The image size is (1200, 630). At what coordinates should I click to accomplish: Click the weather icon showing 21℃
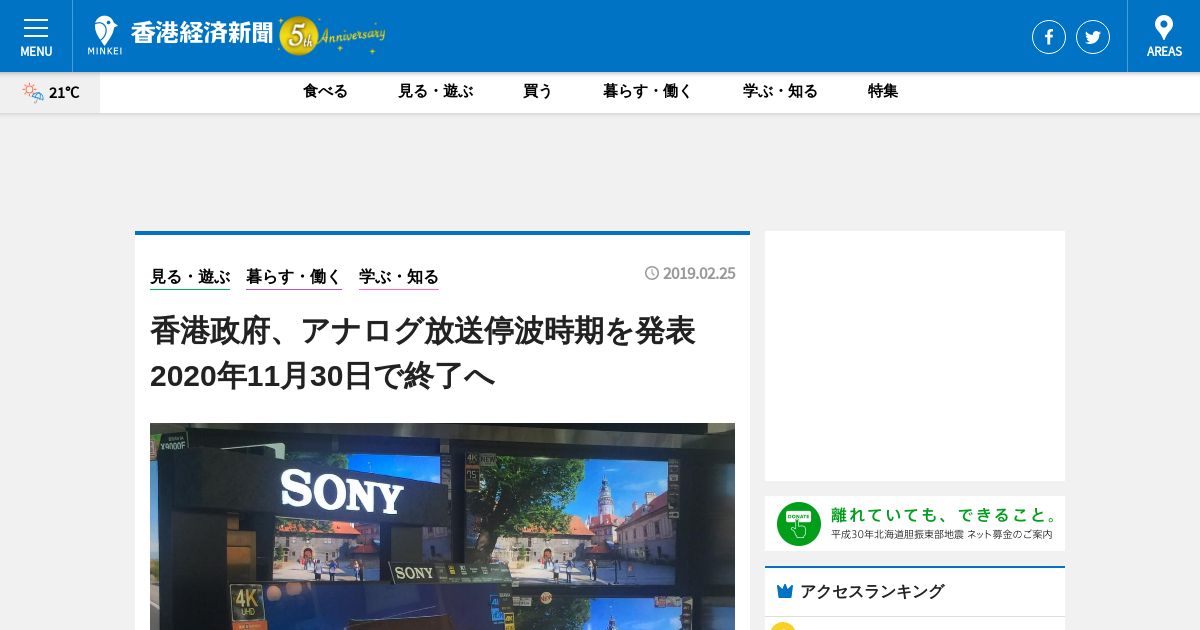[x=33, y=92]
